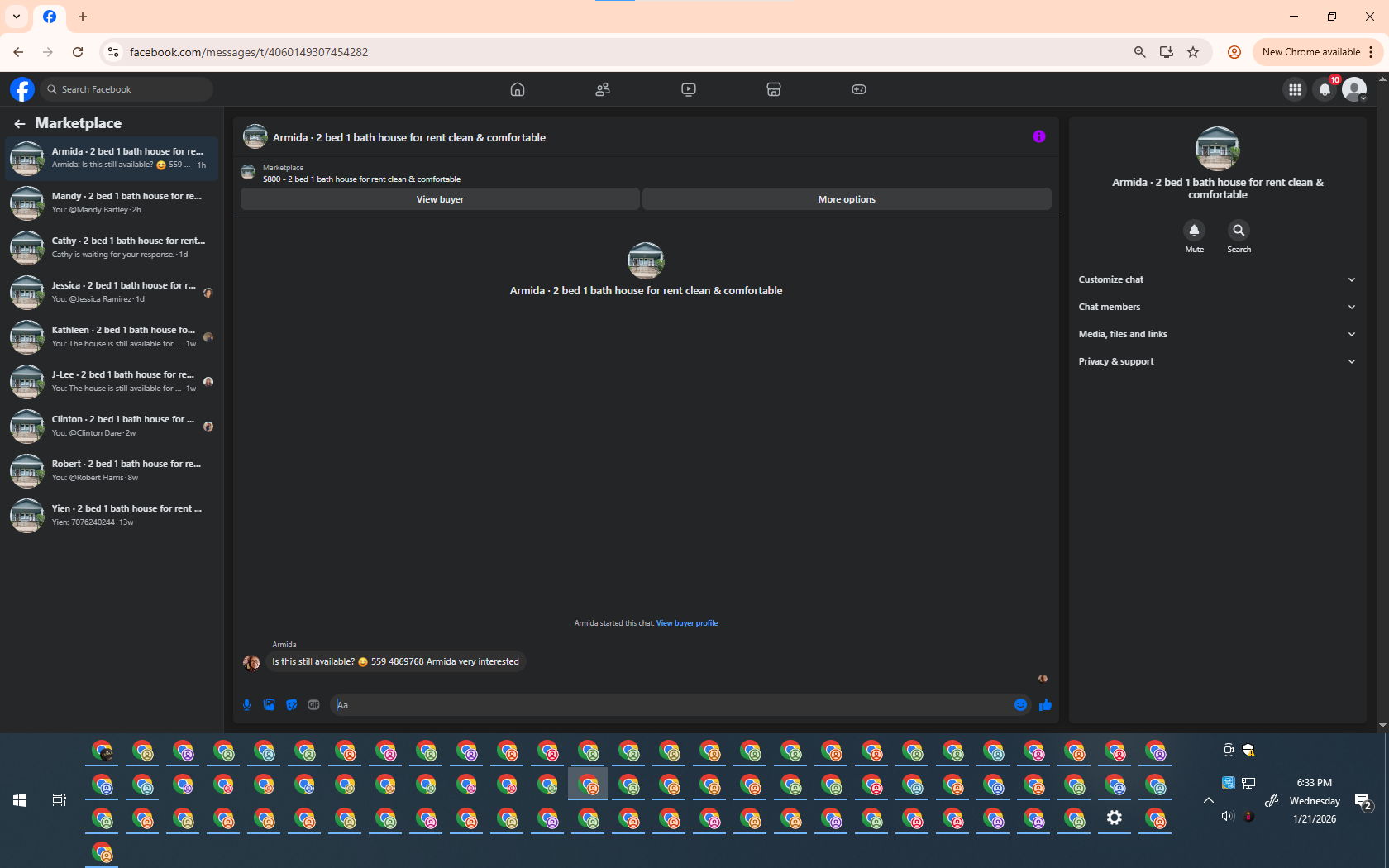Reload the page in Chrome
The height and width of the screenshot is (868, 1389).
pyautogui.click(x=78, y=52)
